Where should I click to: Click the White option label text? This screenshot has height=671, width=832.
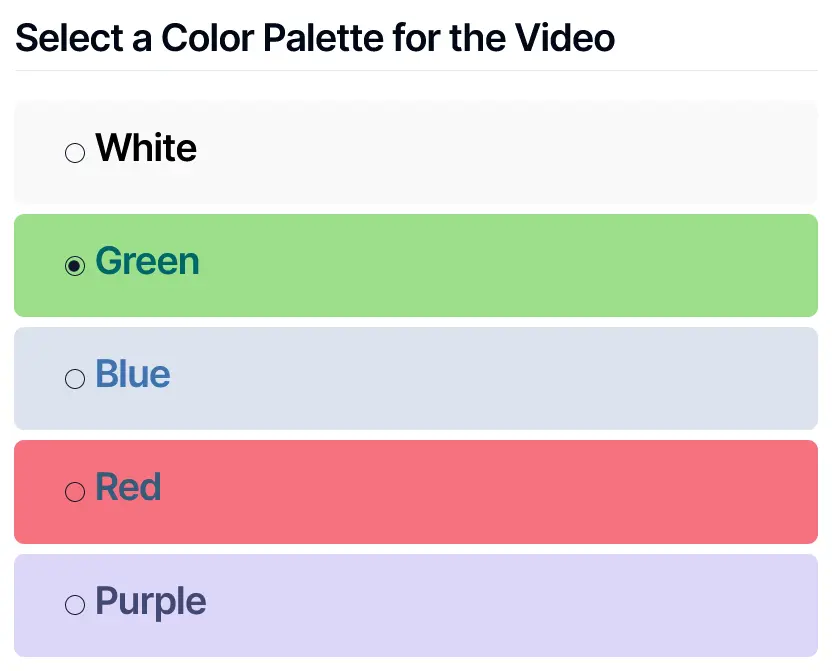145,148
